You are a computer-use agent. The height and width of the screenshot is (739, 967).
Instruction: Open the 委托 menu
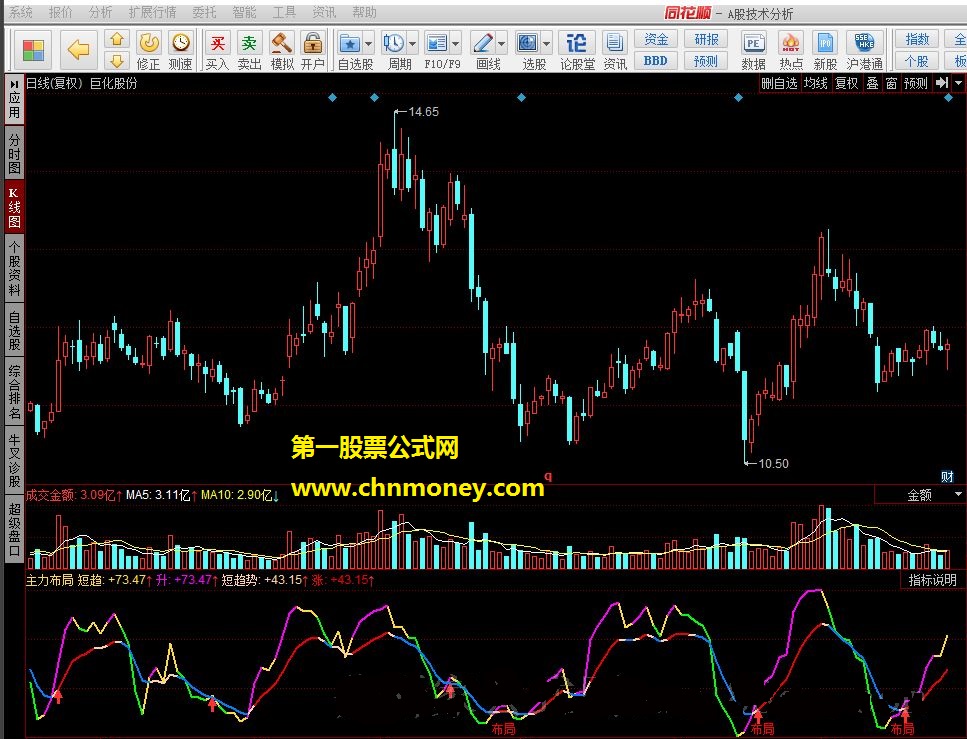[x=204, y=12]
